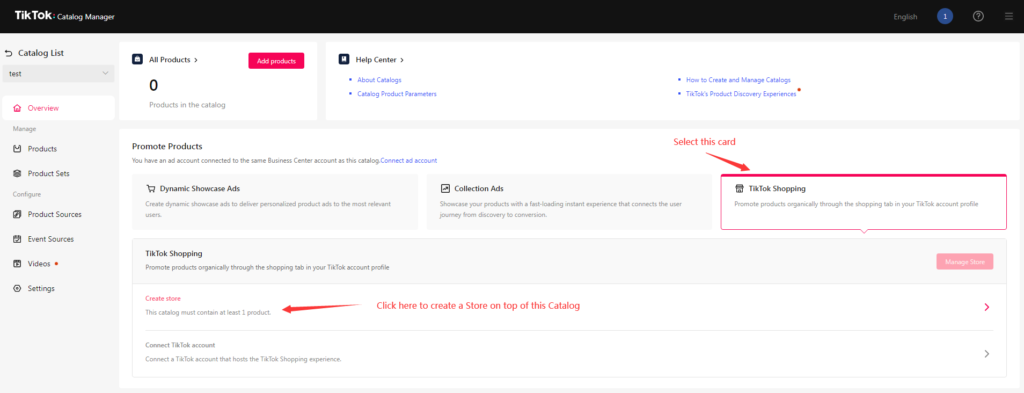Click 'This catalog must contain at least 1 product.'
This screenshot has width=1024, height=393.
[208, 312]
